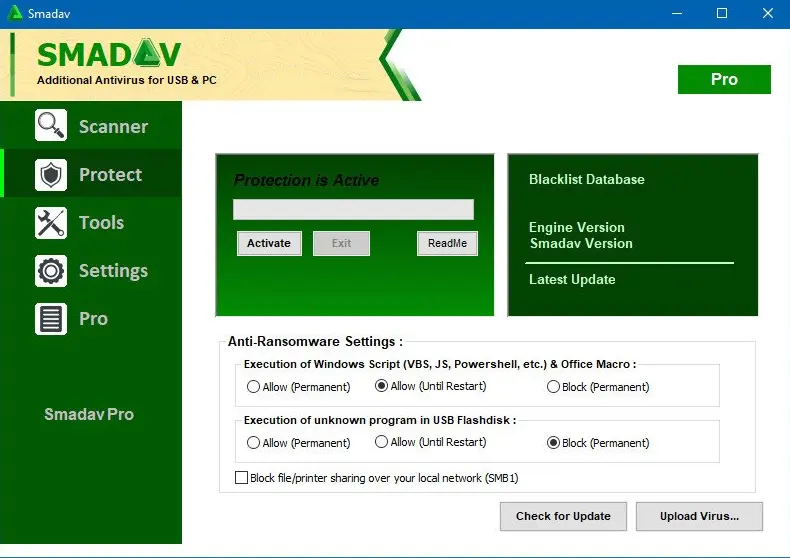The height and width of the screenshot is (558, 790).
Task: Click the protection status input bar
Action: pyautogui.click(x=353, y=210)
